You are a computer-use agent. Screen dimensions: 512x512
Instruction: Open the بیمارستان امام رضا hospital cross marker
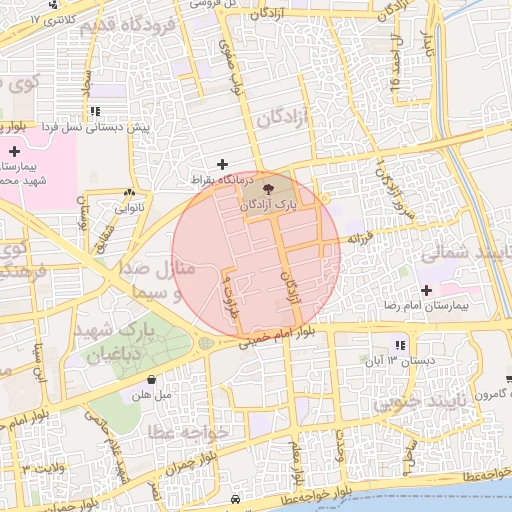[x=426, y=290]
